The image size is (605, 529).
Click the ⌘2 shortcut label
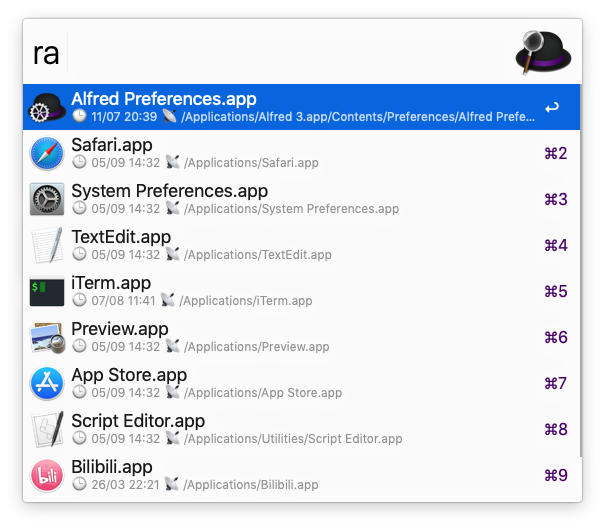point(556,153)
